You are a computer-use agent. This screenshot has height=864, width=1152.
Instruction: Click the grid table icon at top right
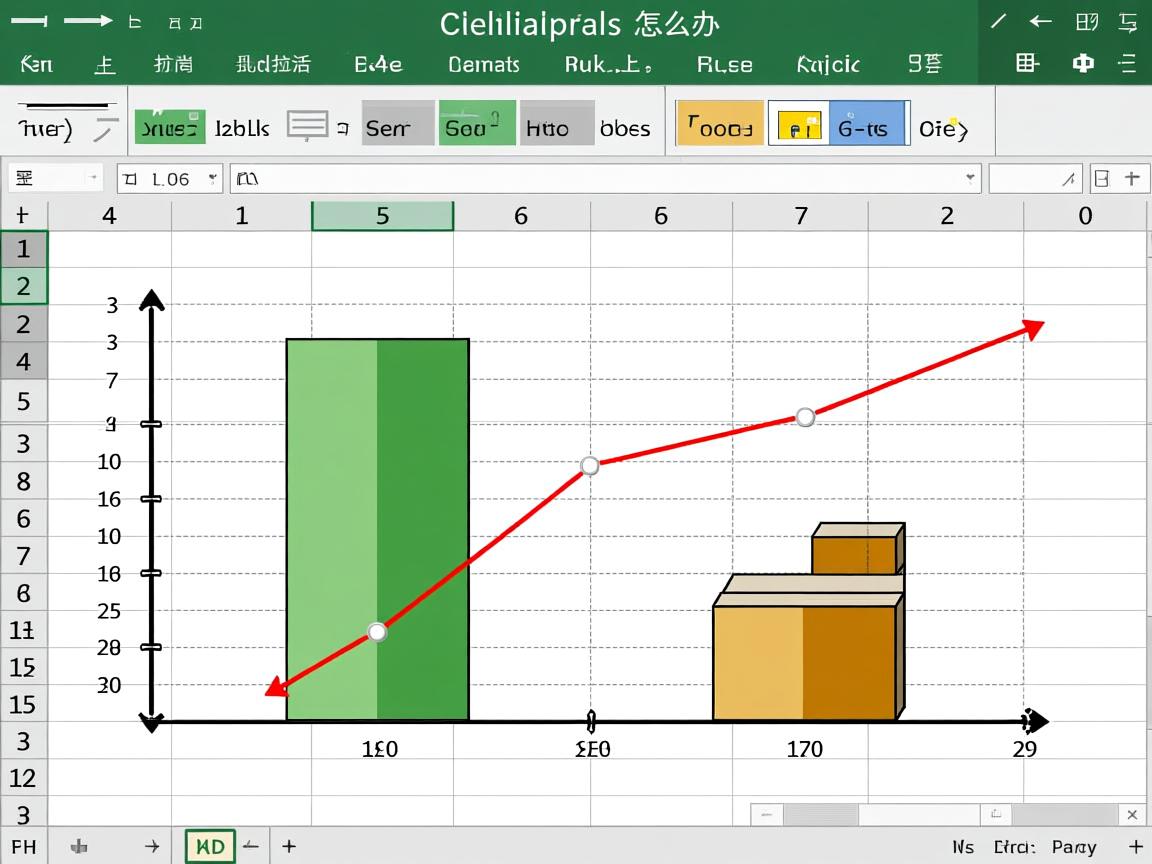click(1026, 64)
